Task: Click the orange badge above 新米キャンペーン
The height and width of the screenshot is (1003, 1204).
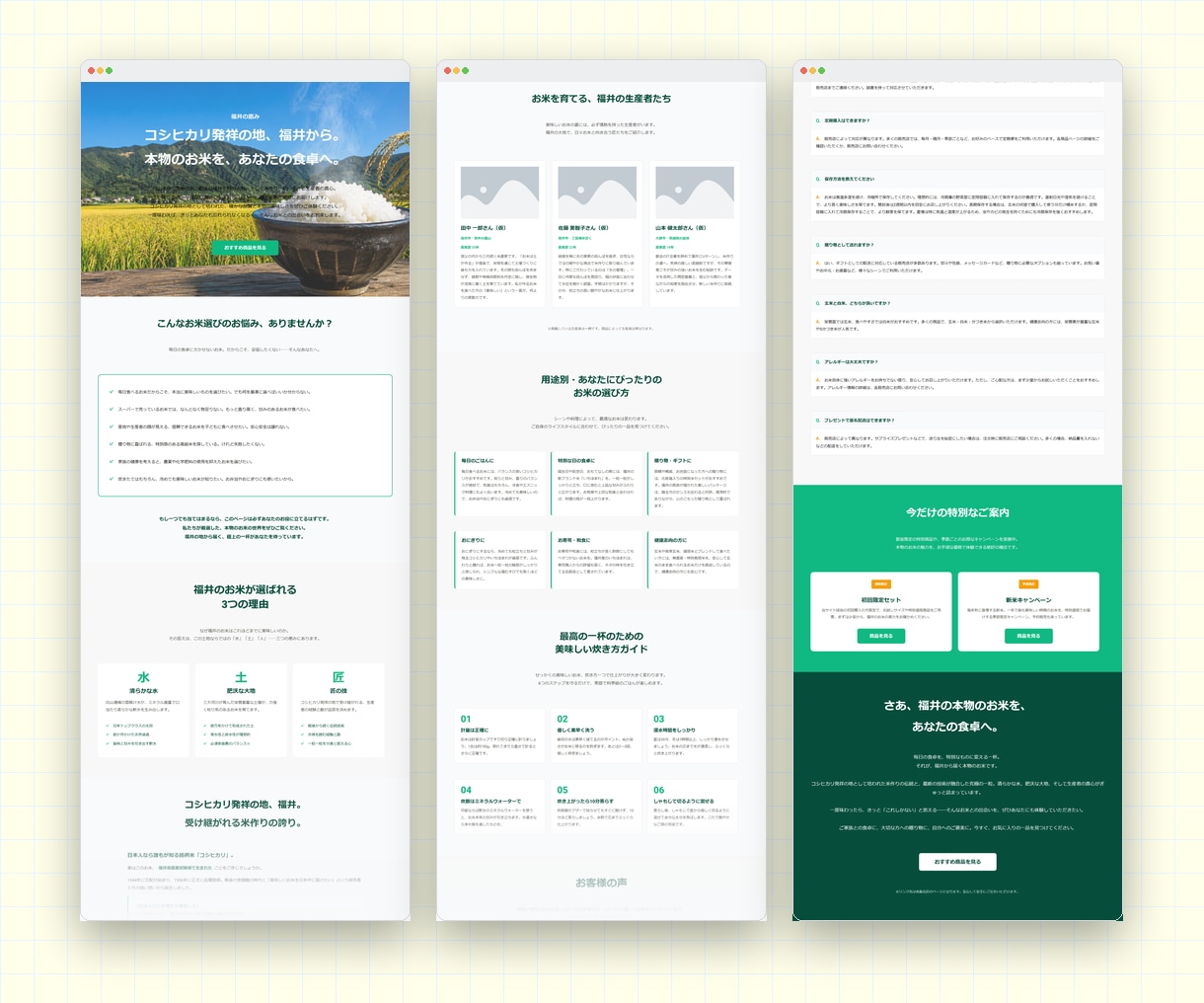Action: 1028,584
